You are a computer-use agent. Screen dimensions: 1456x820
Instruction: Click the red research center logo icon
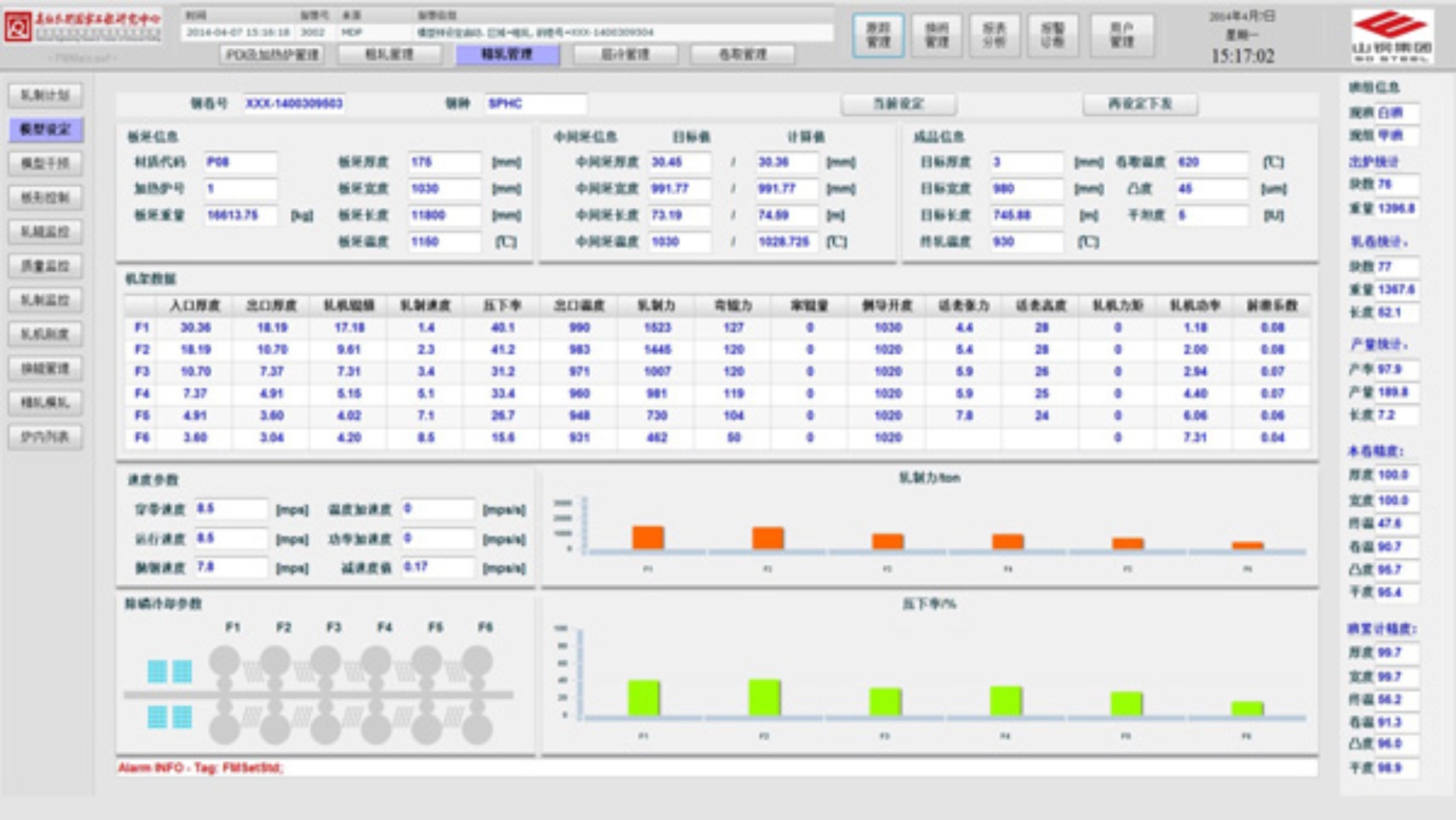19,27
